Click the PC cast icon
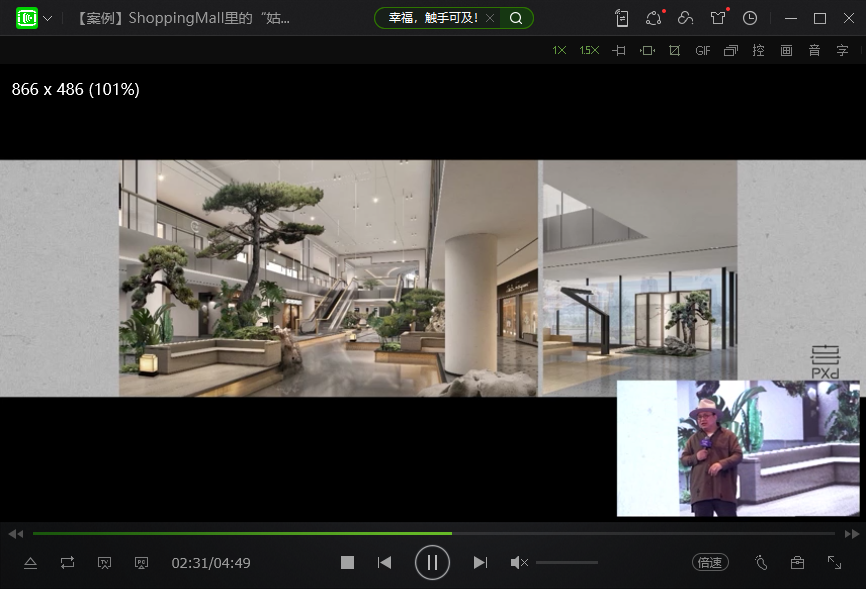Viewport: 866px width, 589px height. pyautogui.click(x=141, y=563)
